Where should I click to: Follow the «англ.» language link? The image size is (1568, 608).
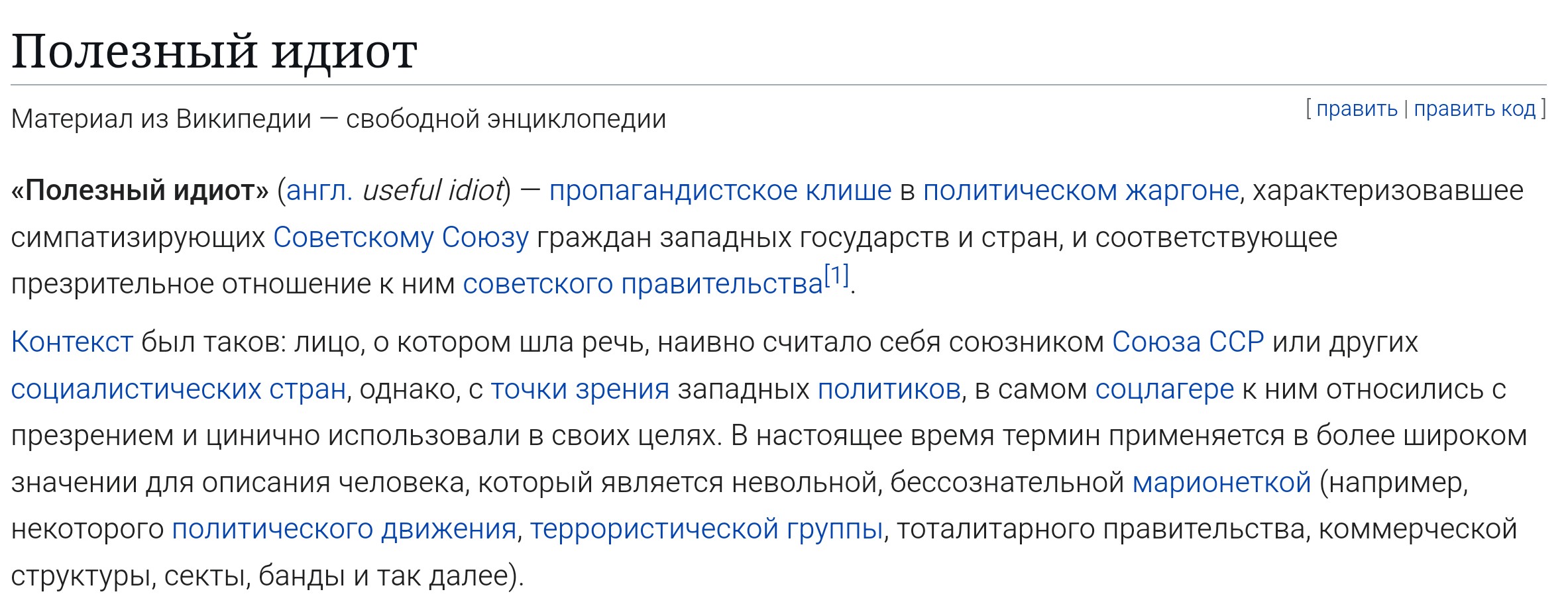(x=319, y=191)
